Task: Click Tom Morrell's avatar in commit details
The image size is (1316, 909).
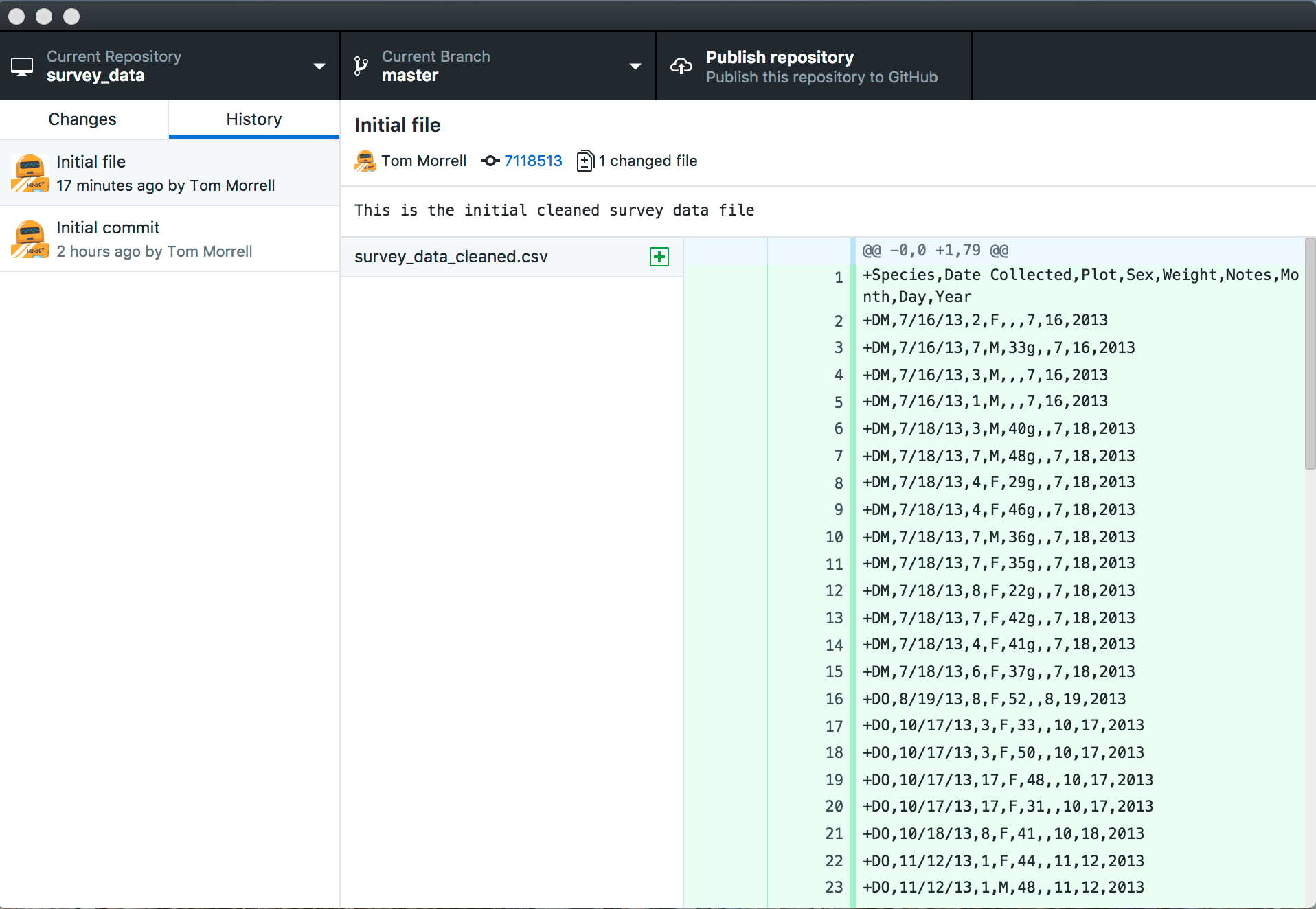Action: tap(365, 161)
